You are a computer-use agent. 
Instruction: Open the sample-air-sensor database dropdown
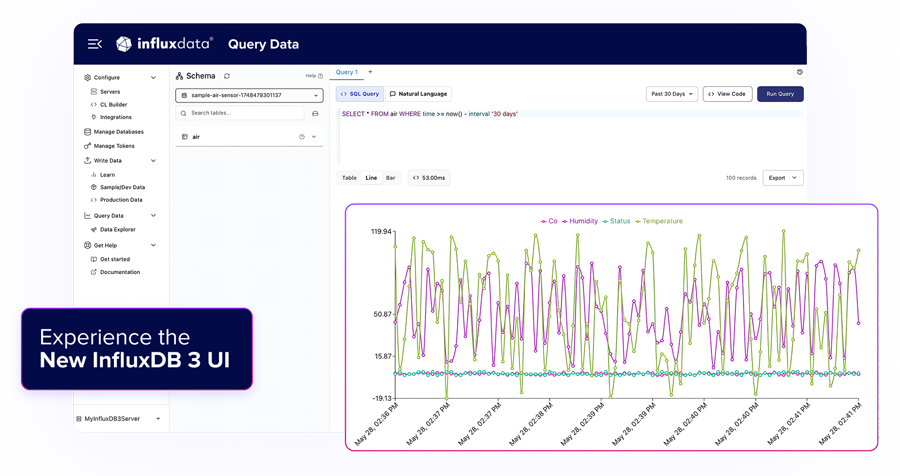(249, 95)
